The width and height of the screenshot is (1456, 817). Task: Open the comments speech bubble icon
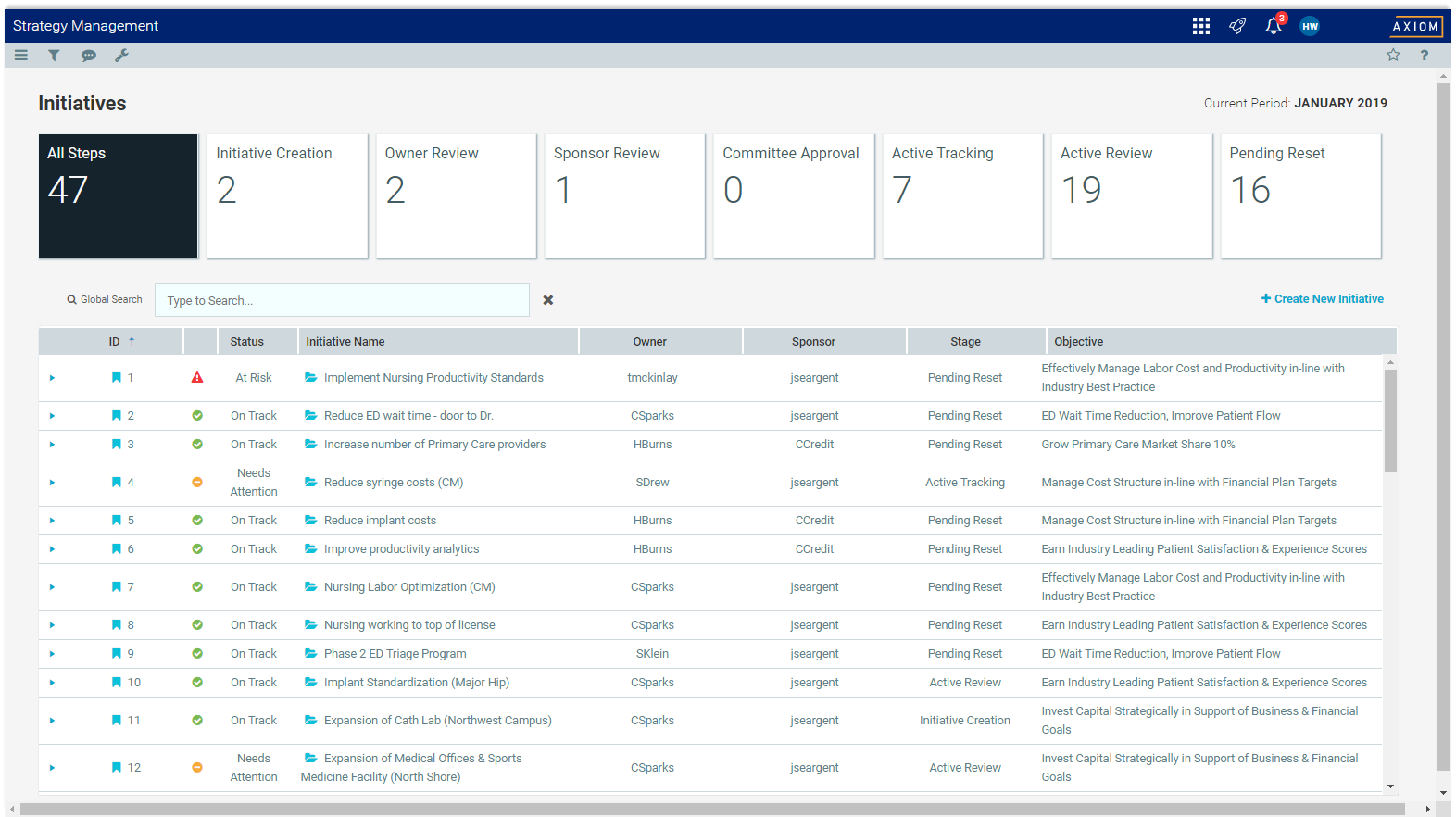pos(88,56)
